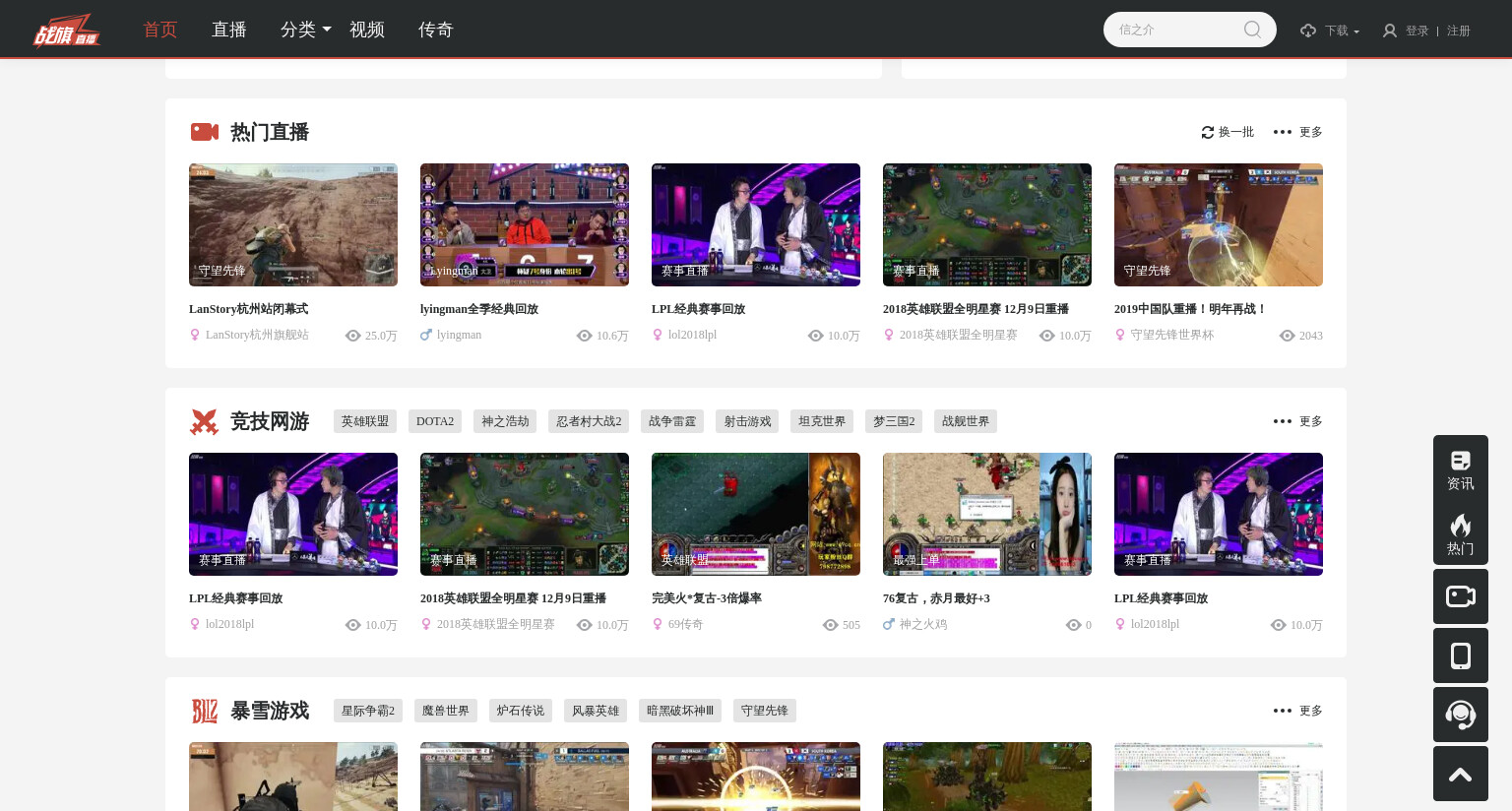
Task: Click the 竞技网游 crossed-swords icon
Action: (x=204, y=421)
